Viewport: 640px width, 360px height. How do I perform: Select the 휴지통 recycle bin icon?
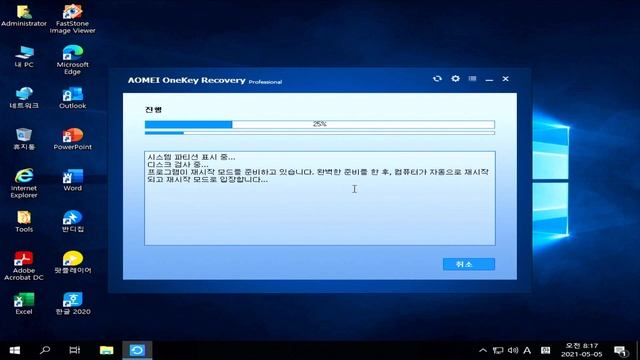24,139
